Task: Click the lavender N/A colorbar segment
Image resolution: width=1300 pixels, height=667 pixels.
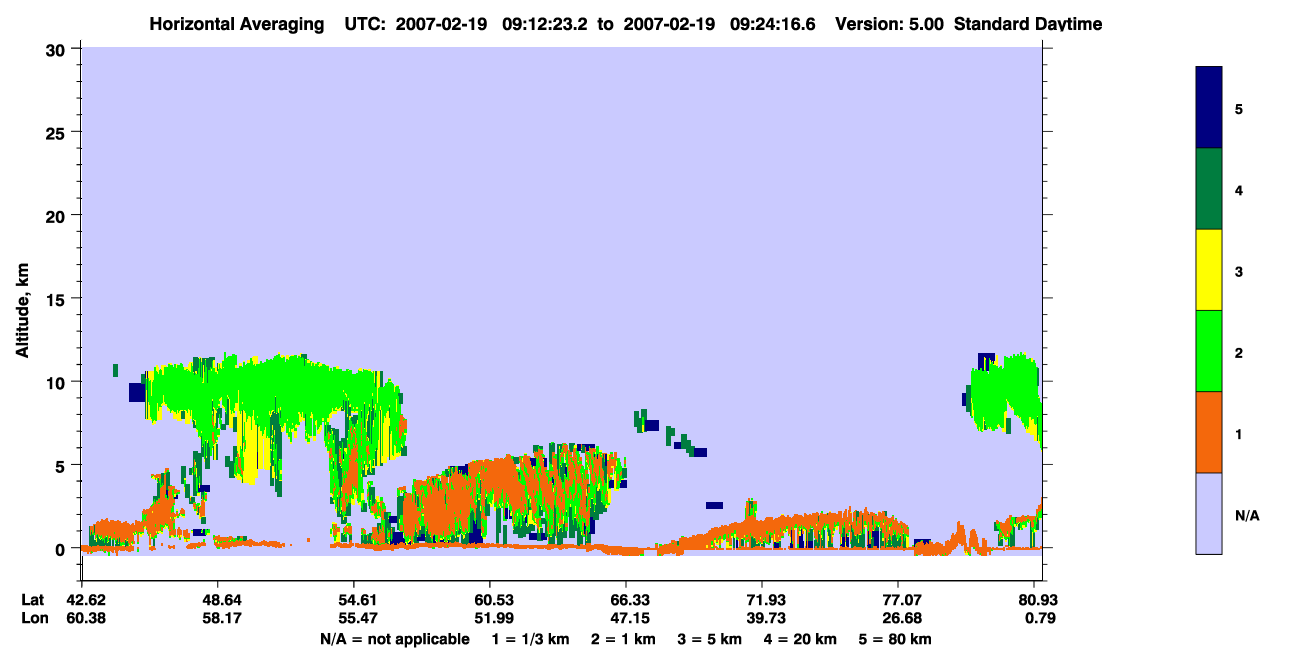Action: [x=1209, y=513]
